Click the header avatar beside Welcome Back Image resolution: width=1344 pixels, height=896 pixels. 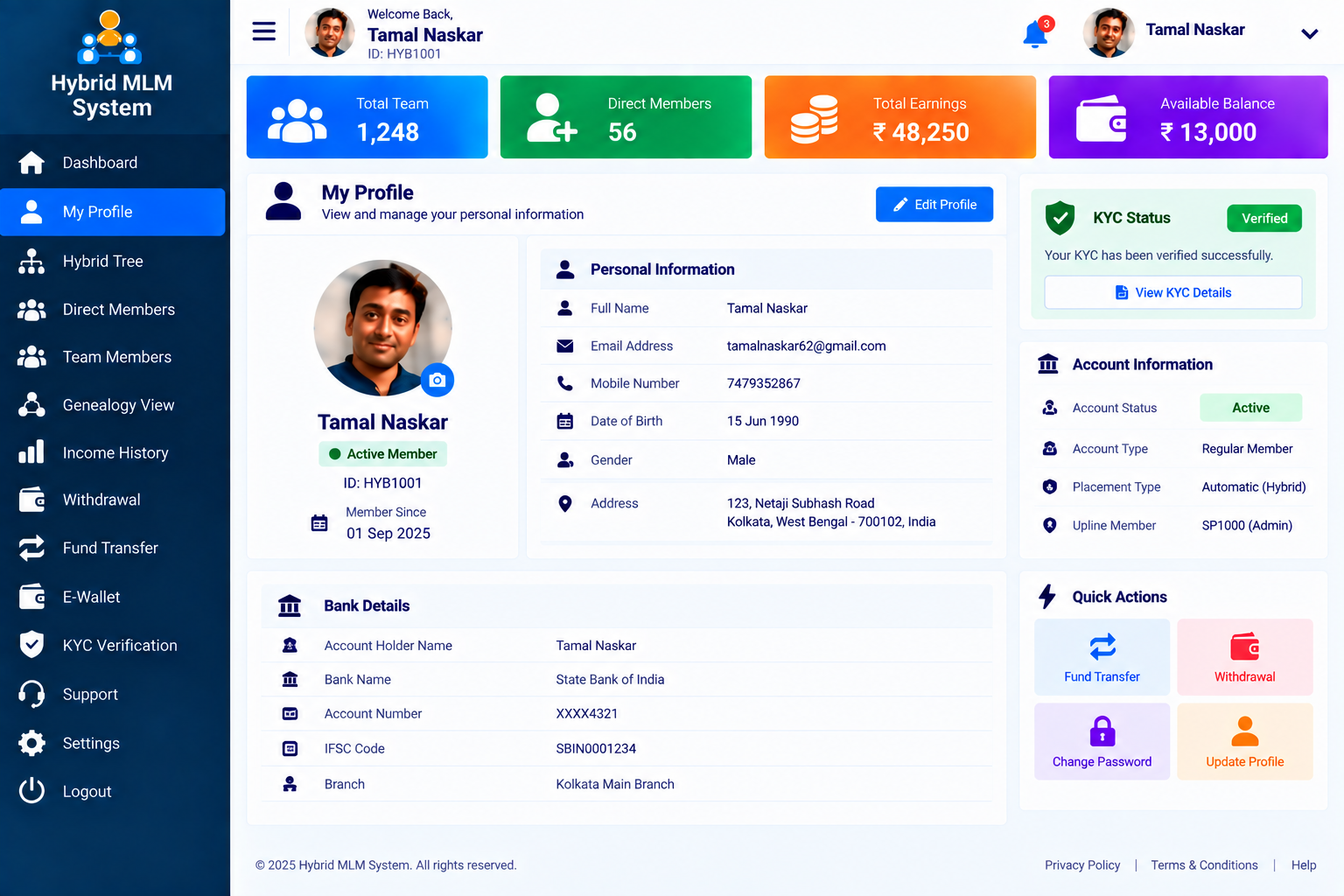coord(330,33)
